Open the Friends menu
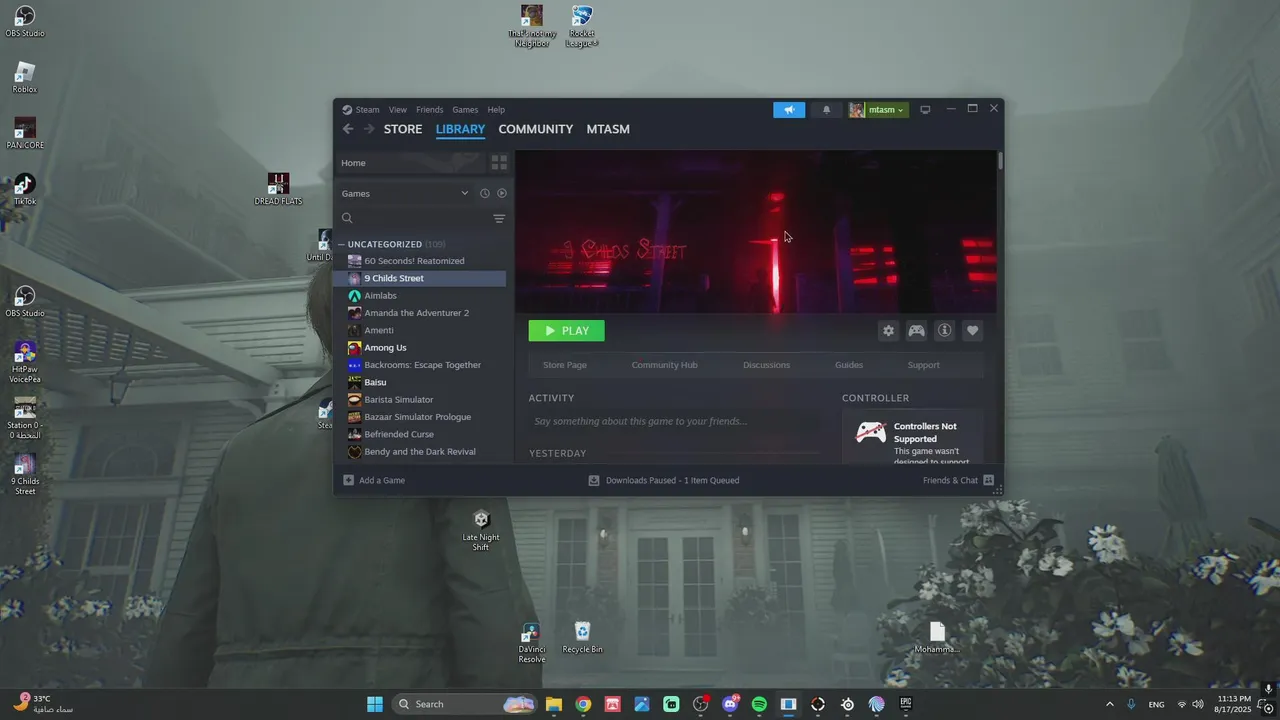 tap(429, 110)
